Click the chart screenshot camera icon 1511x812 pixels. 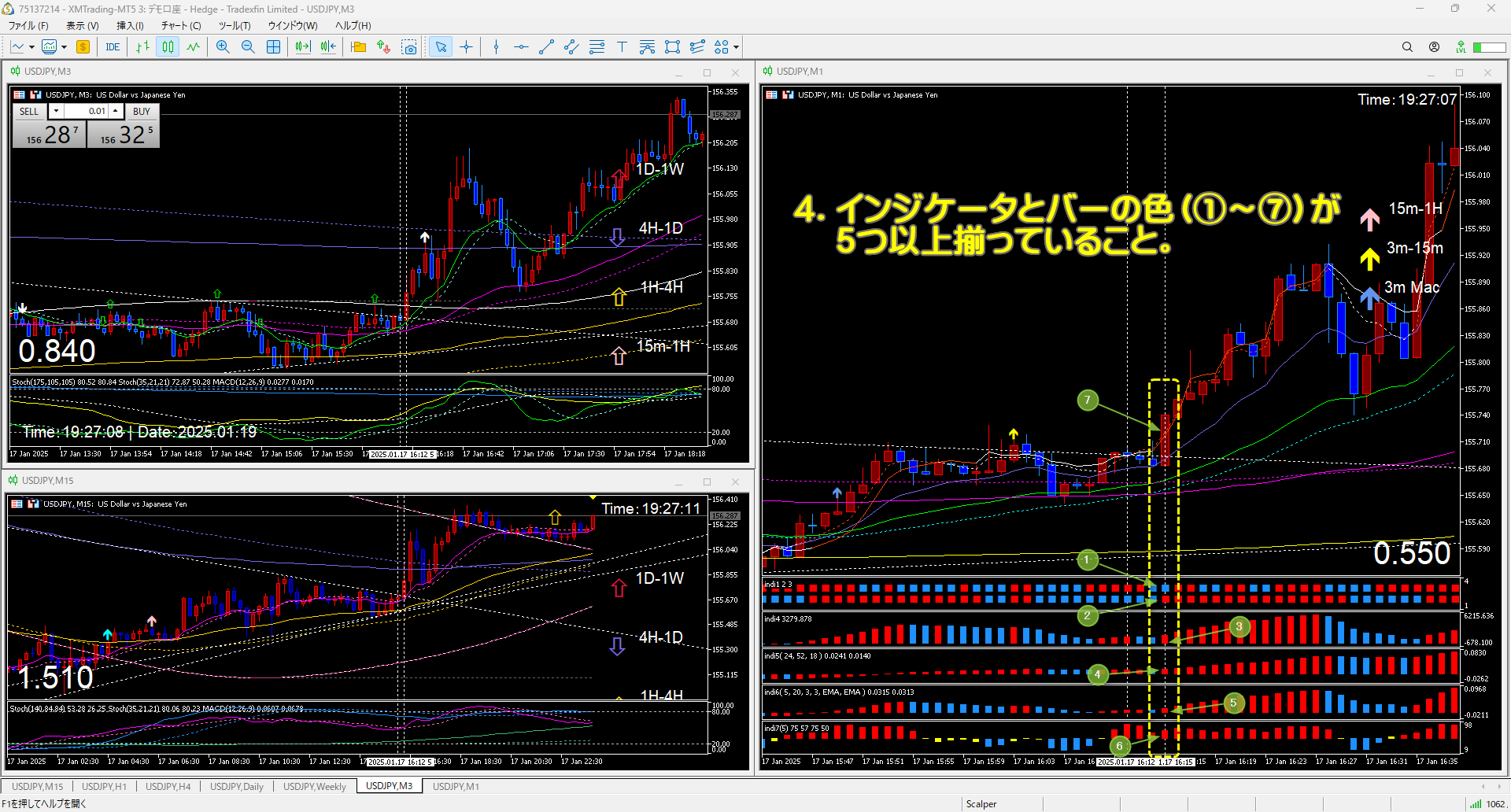[409, 47]
